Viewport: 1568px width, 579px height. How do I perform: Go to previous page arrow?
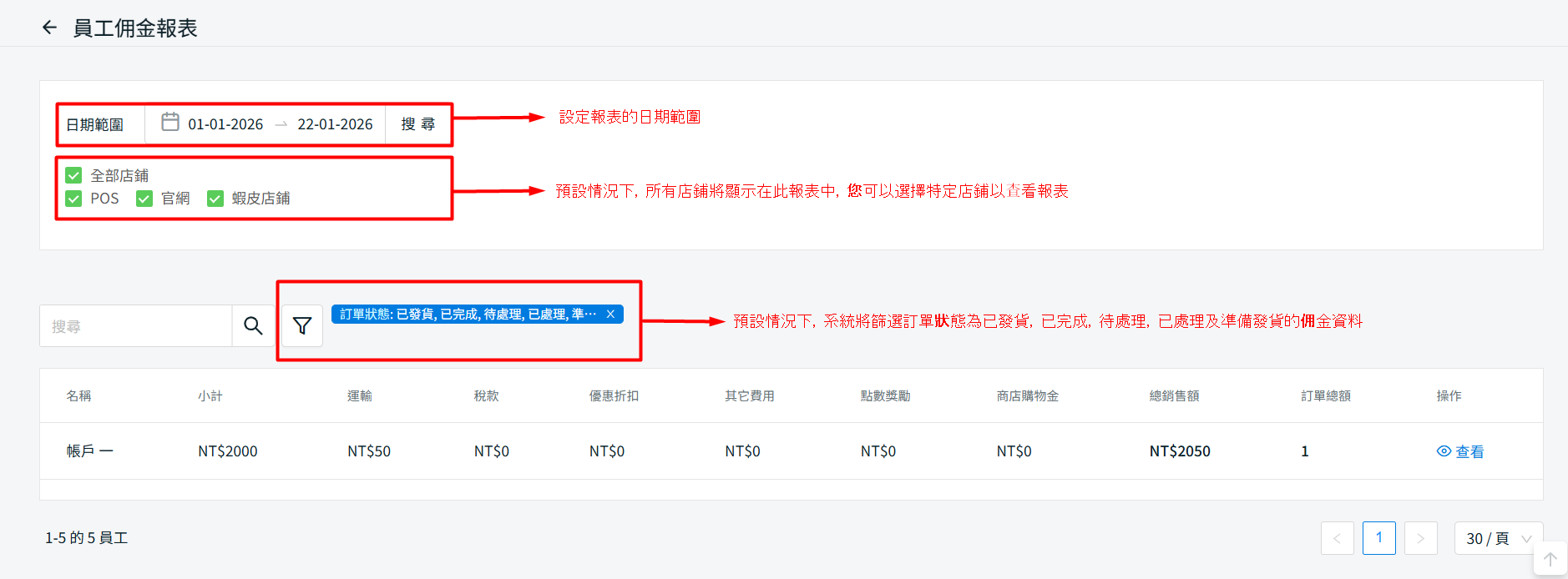[x=1337, y=538]
